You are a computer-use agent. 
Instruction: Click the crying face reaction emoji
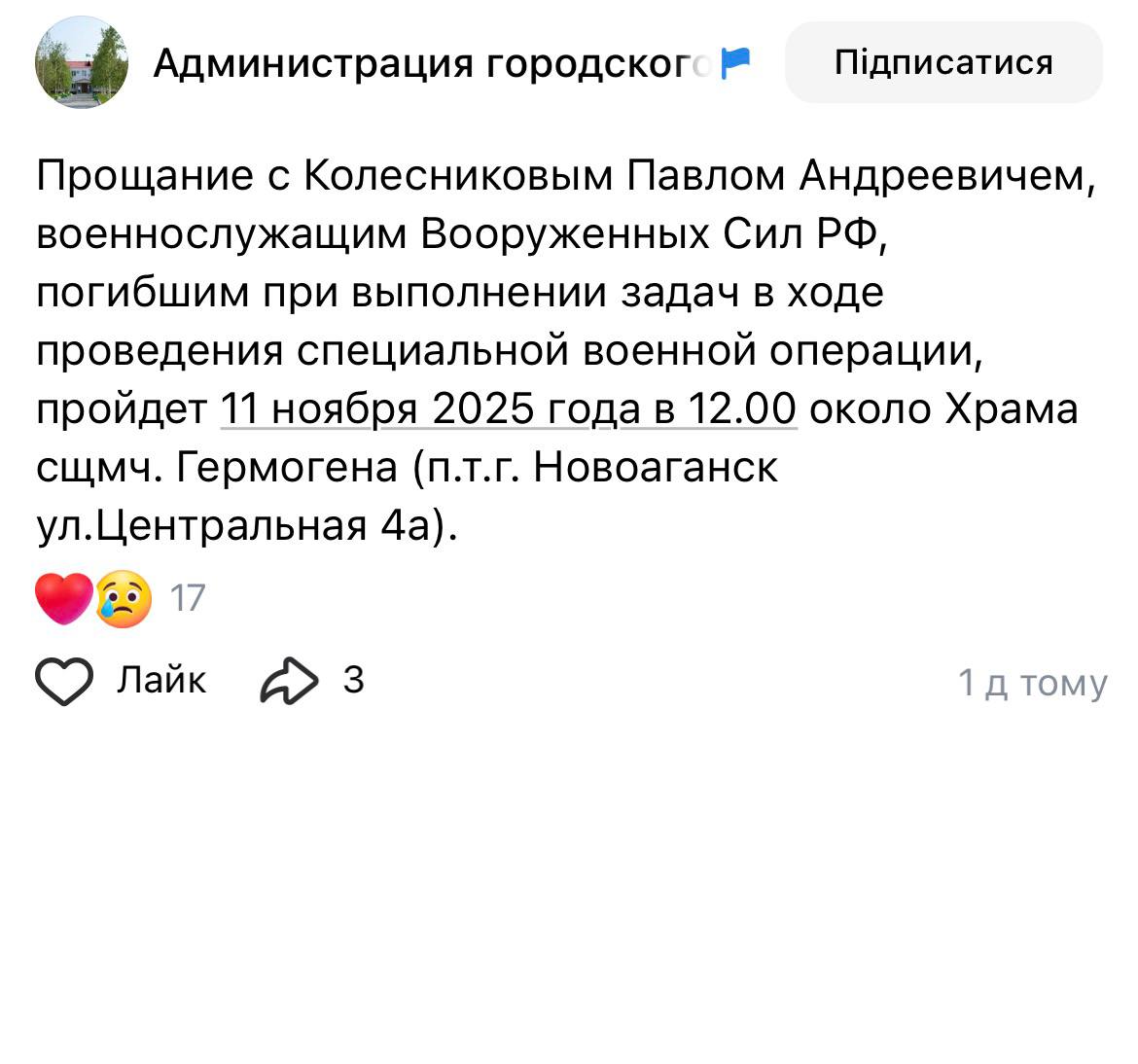(x=124, y=598)
